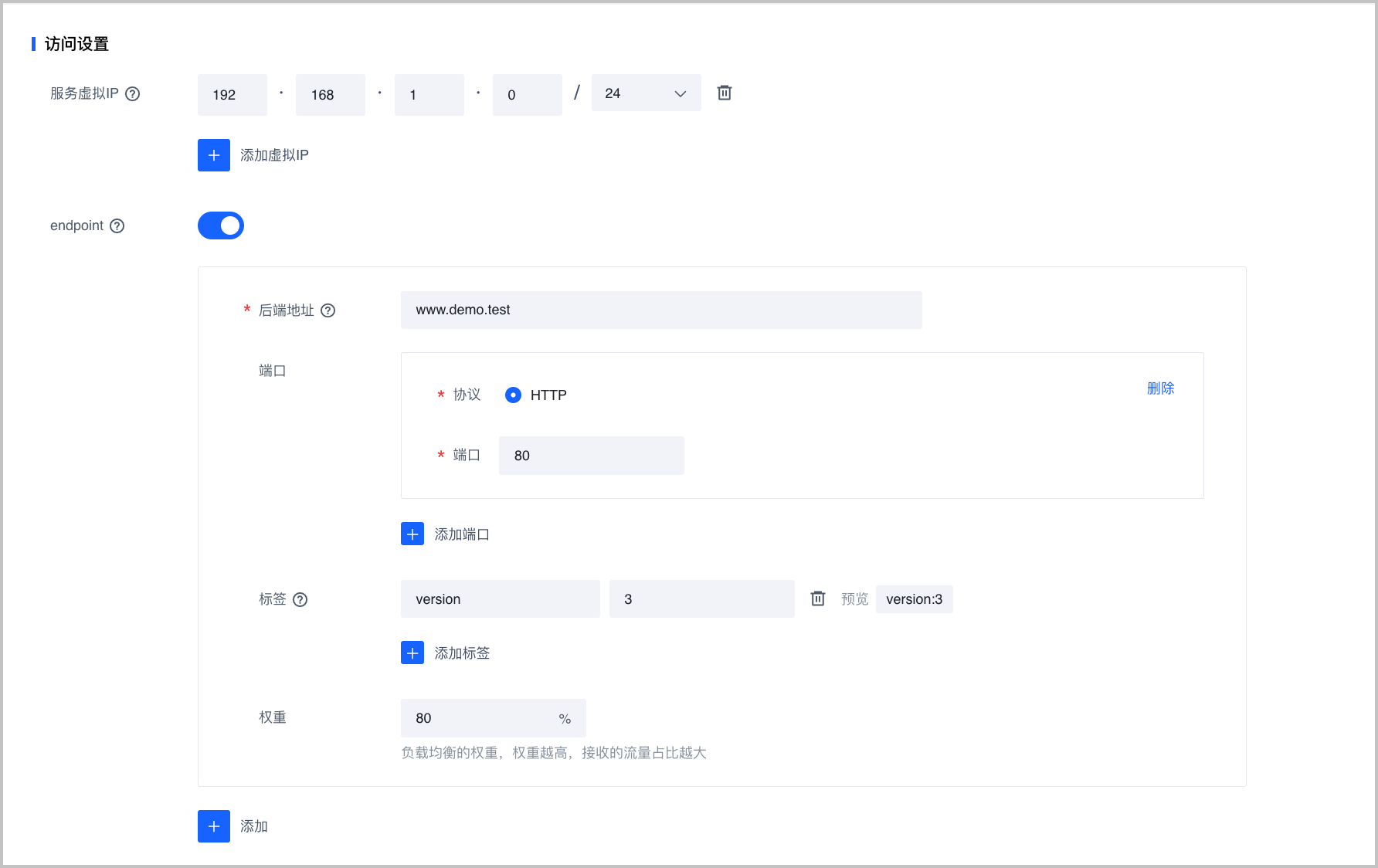Click plus icon for 添加标签
This screenshot has height=868, width=1378.
412,653
